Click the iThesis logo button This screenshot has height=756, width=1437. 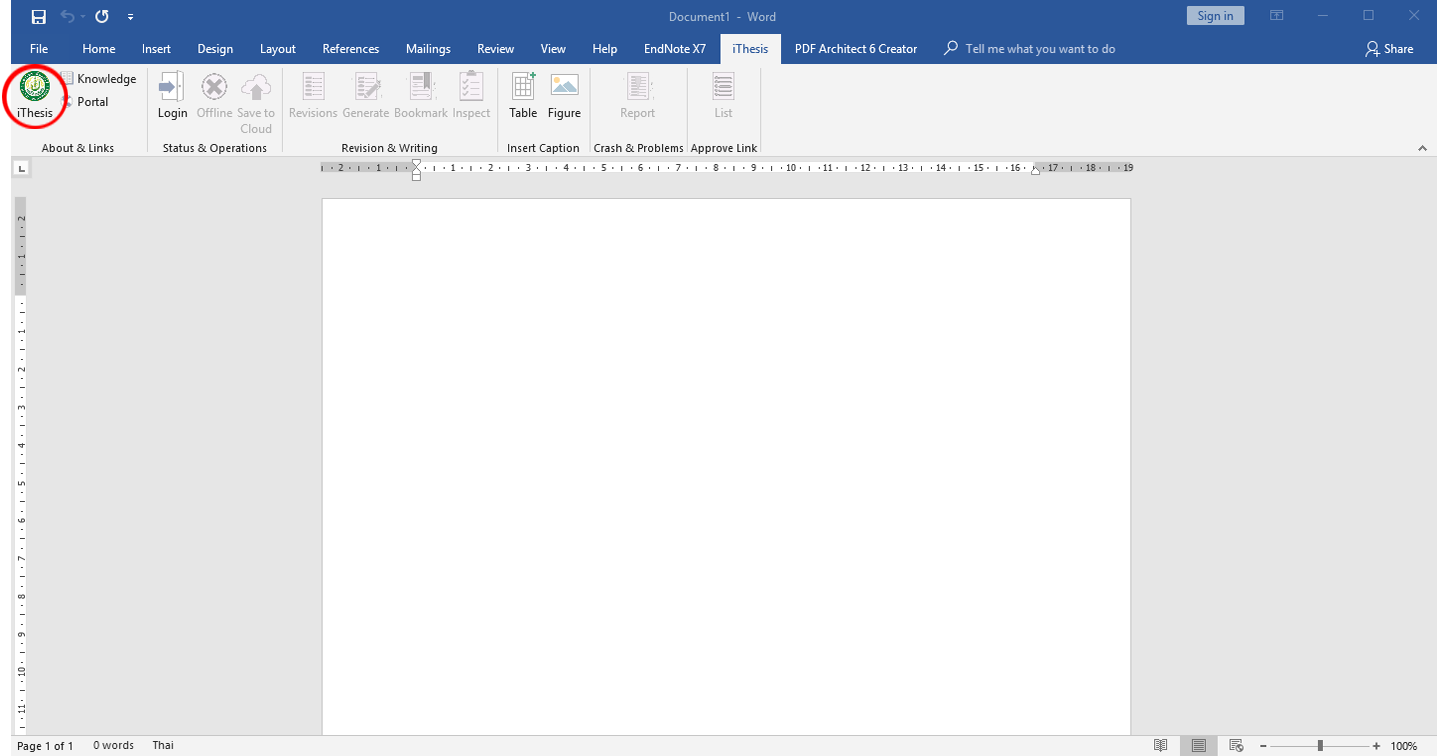click(35, 95)
